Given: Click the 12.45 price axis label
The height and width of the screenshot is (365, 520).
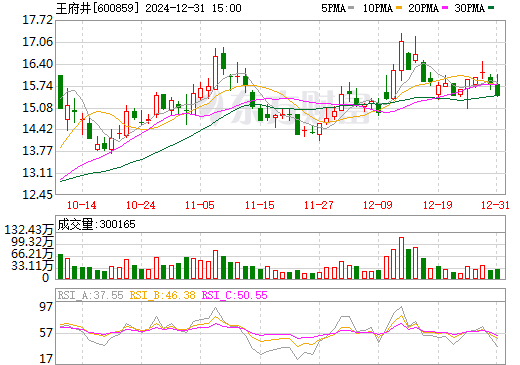Looking at the screenshot, I should point(37,194).
